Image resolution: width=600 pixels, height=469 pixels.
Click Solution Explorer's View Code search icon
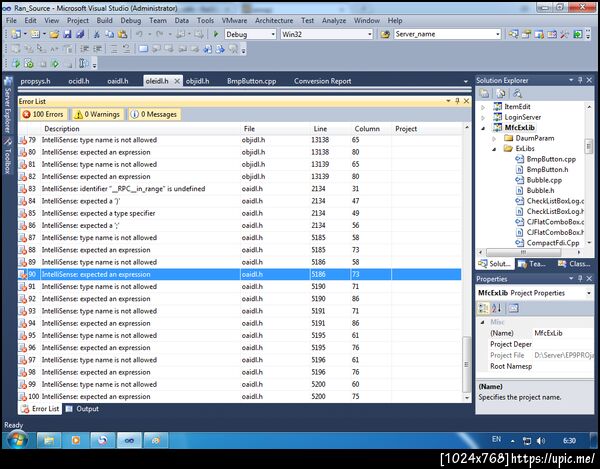517,93
